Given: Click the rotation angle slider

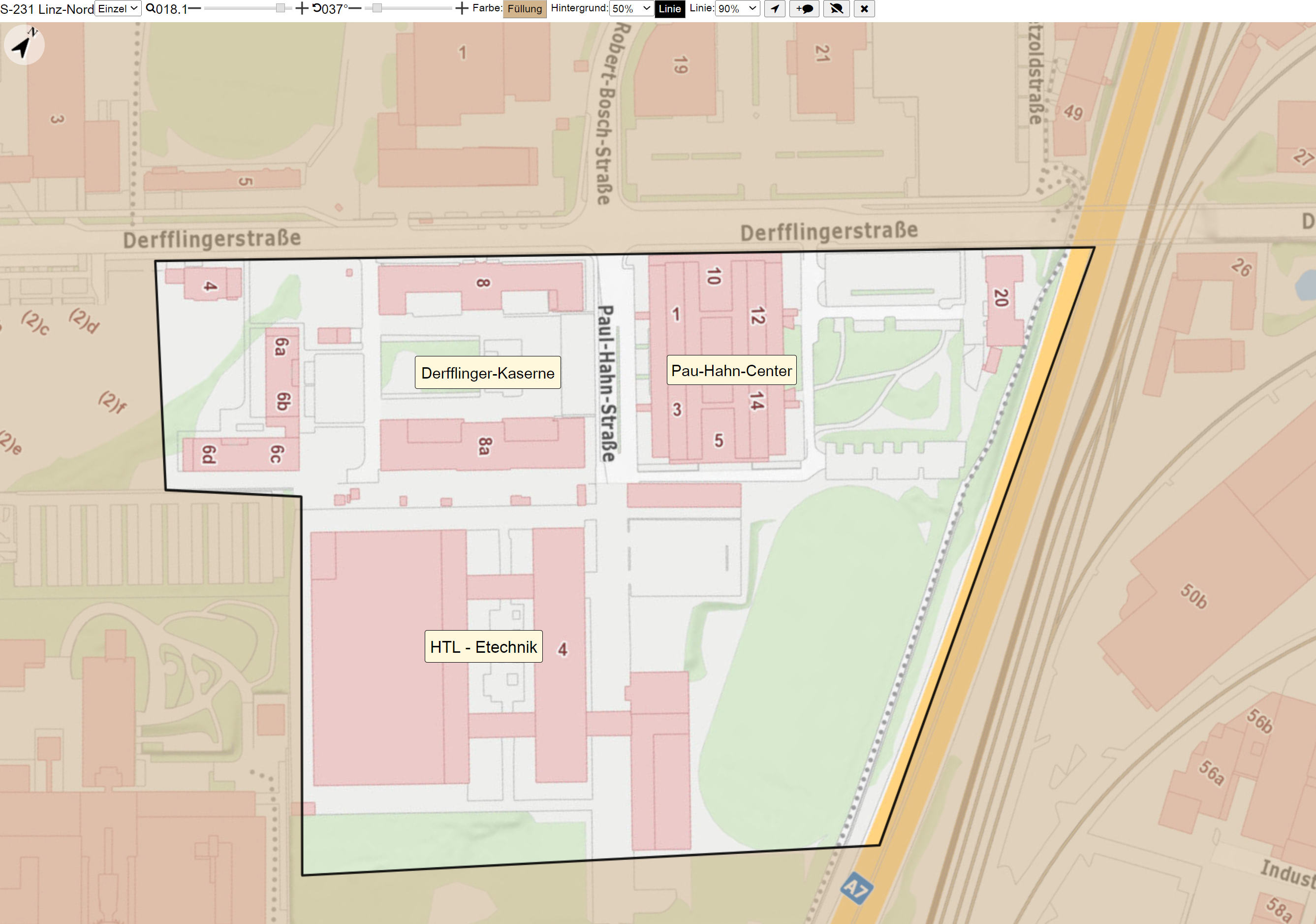Looking at the screenshot, I should (x=407, y=8).
